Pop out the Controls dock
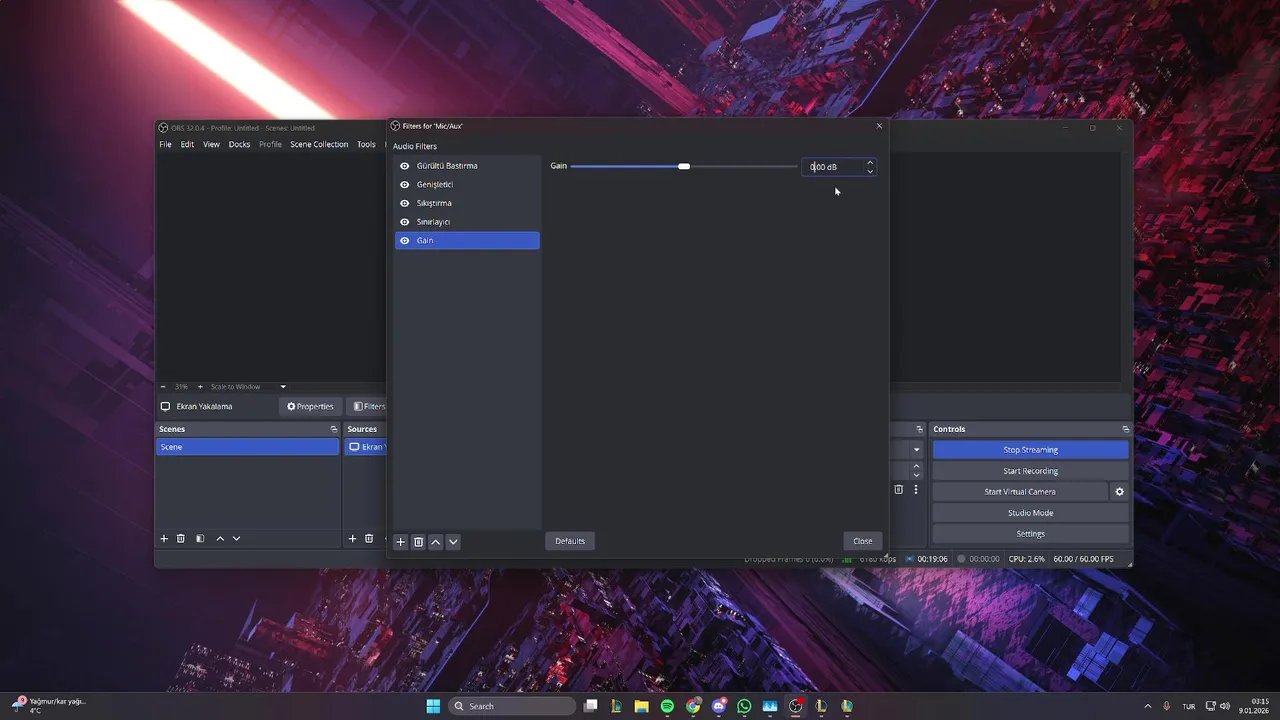Viewport: 1280px width, 720px height. (x=1125, y=429)
